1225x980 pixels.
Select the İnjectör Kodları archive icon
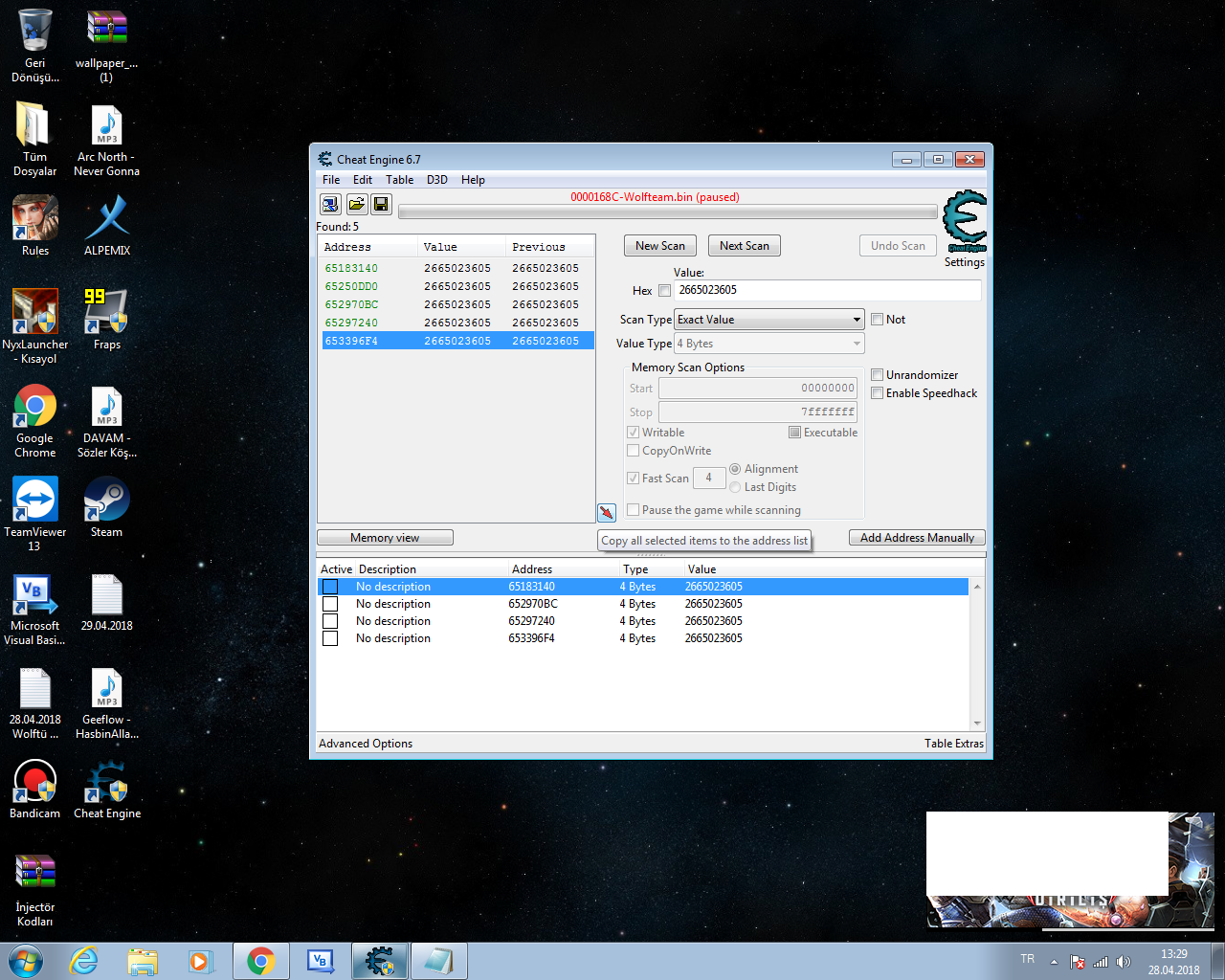click(35, 890)
